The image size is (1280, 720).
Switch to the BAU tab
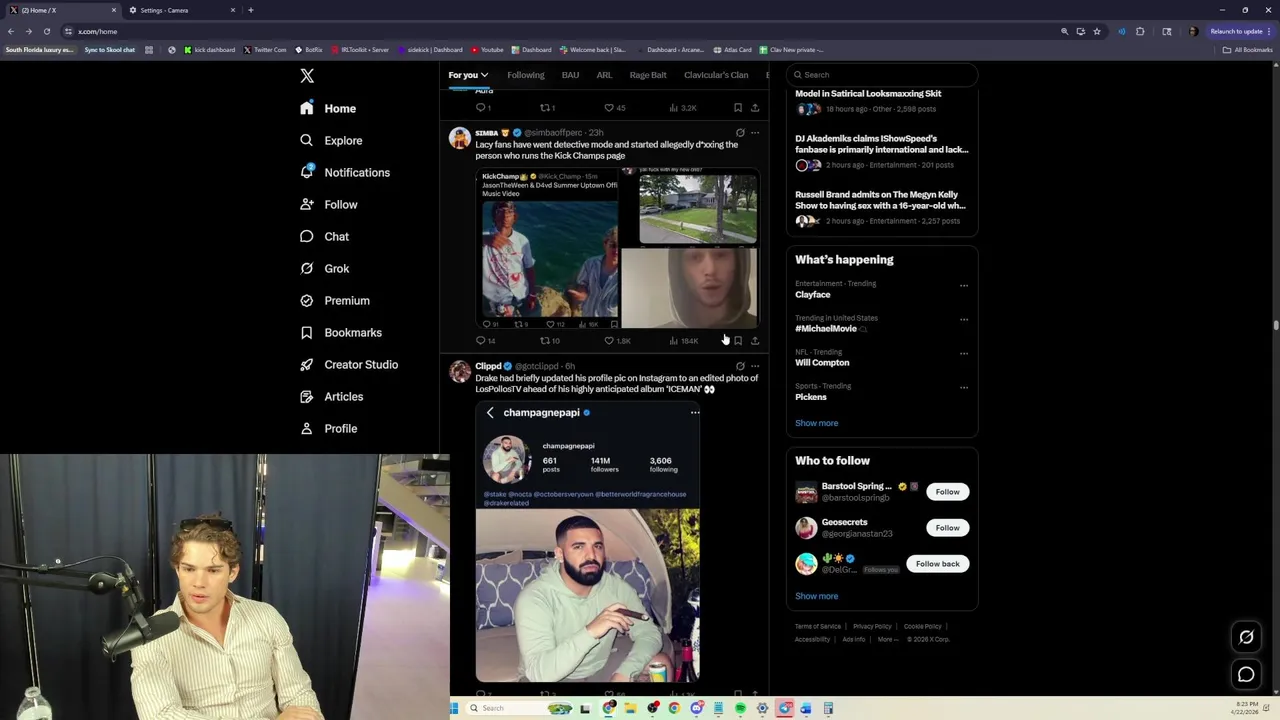pos(570,75)
